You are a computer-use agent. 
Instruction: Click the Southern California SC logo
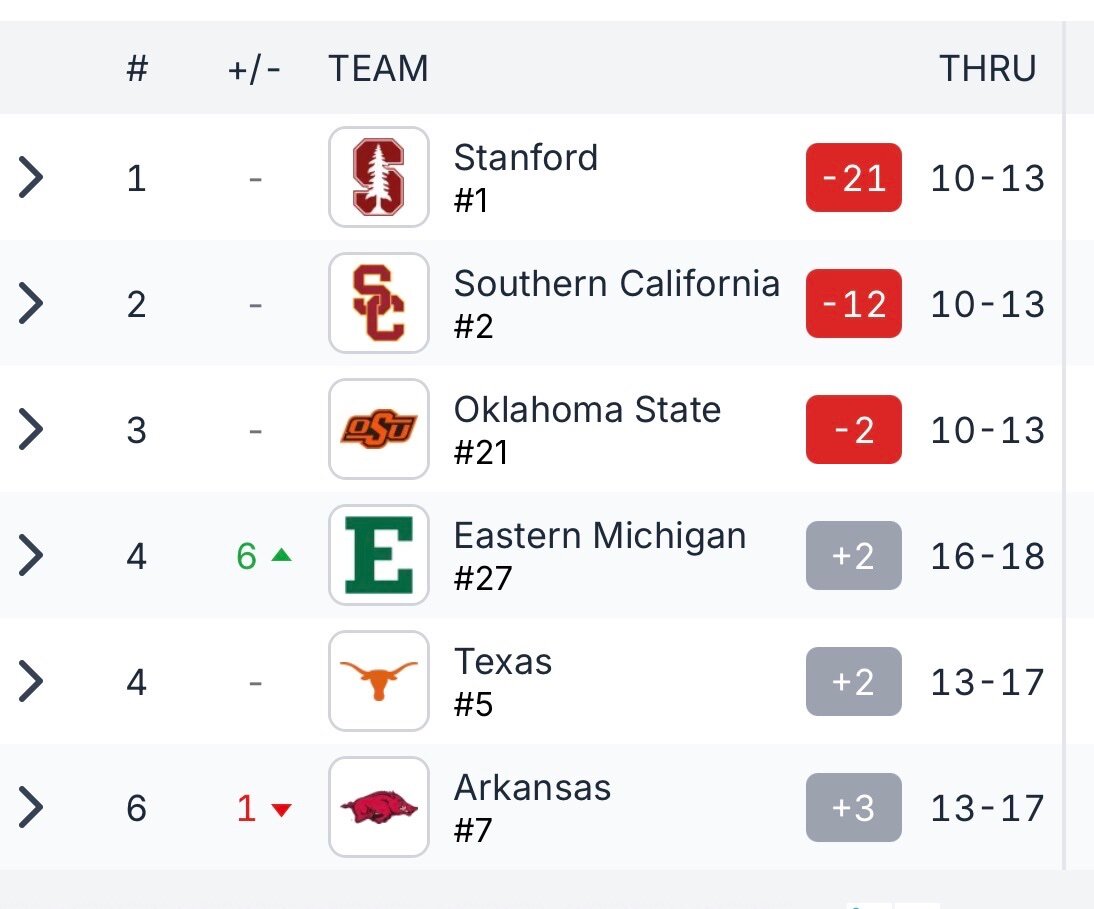378,303
